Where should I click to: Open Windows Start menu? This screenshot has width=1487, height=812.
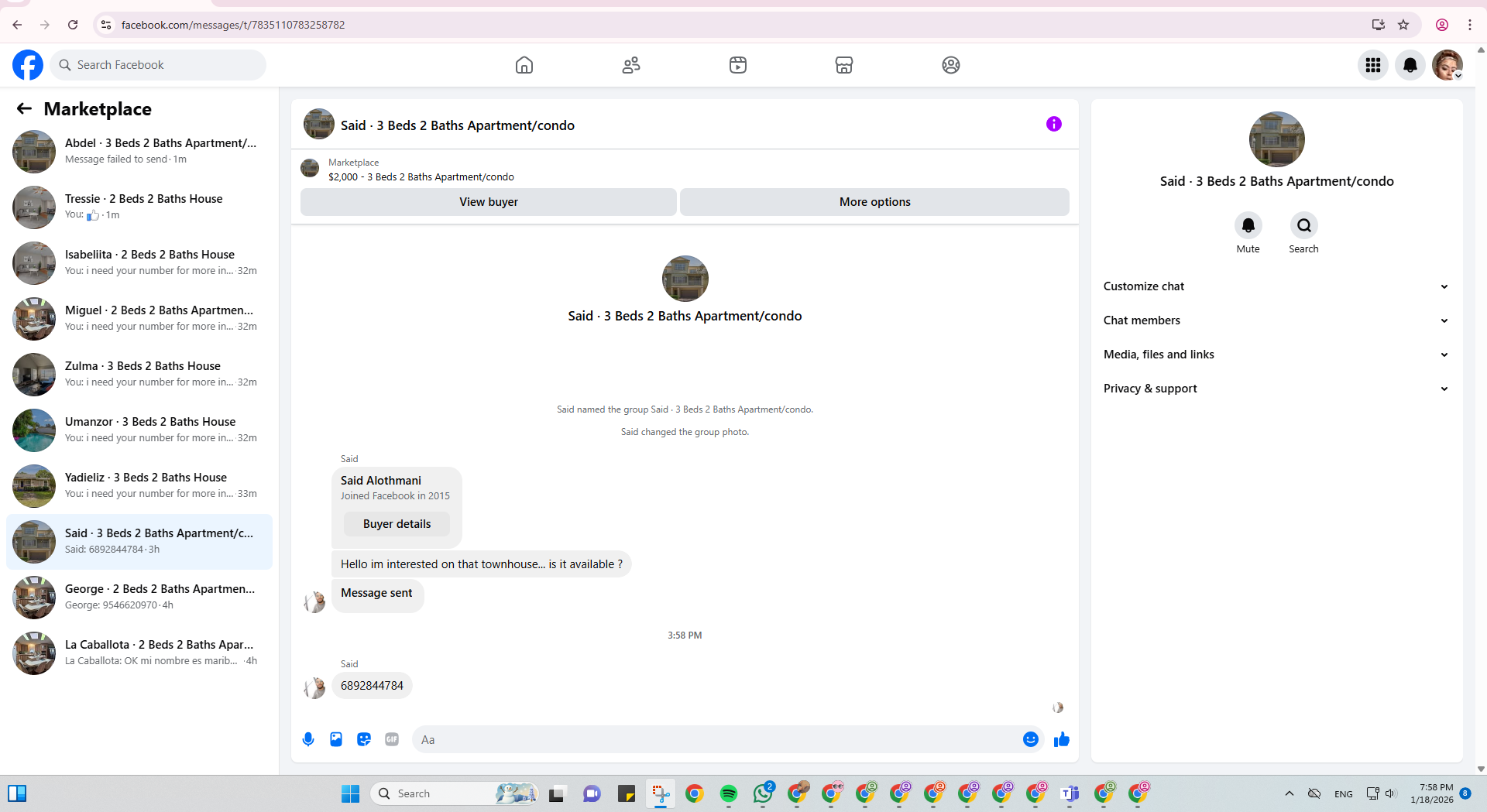[x=351, y=793]
